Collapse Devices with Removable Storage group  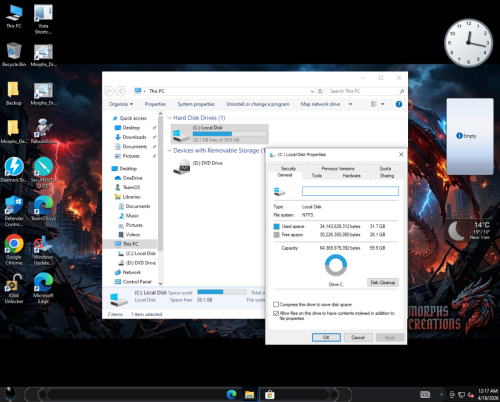[169, 150]
